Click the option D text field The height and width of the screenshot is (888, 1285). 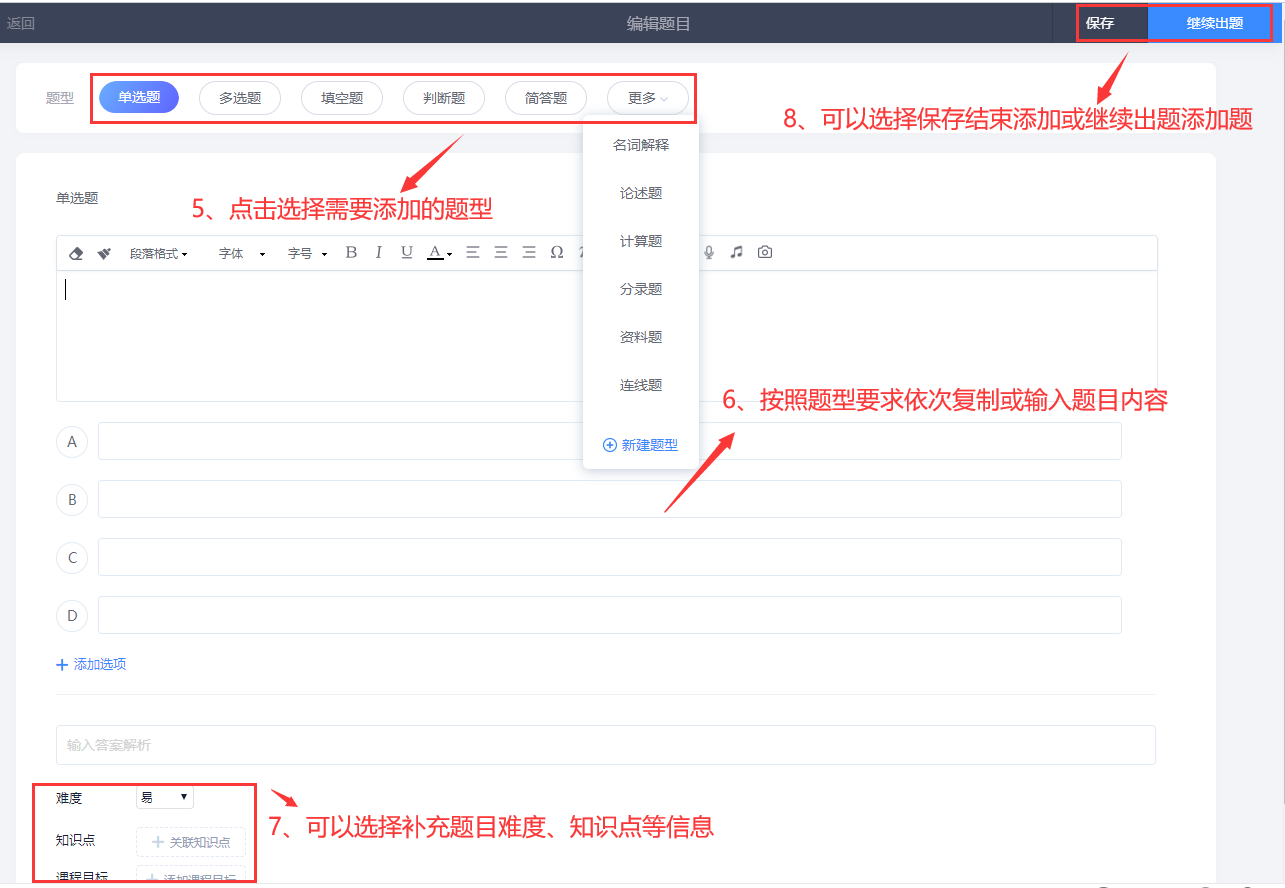(x=609, y=615)
